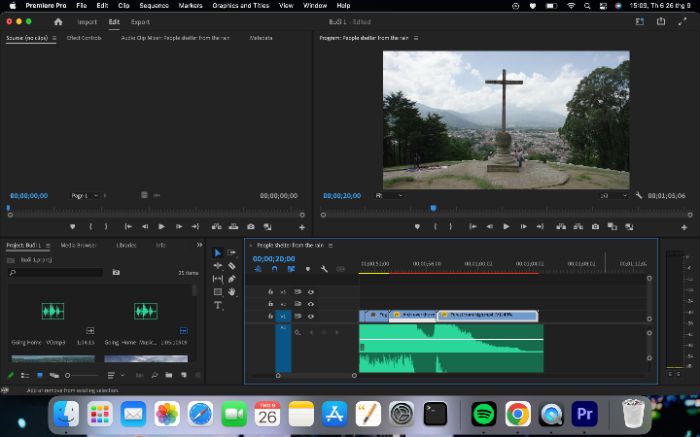Screen dimensions: 700x437
Task: Export frame from Program Monitor
Action: [x=595, y=227]
